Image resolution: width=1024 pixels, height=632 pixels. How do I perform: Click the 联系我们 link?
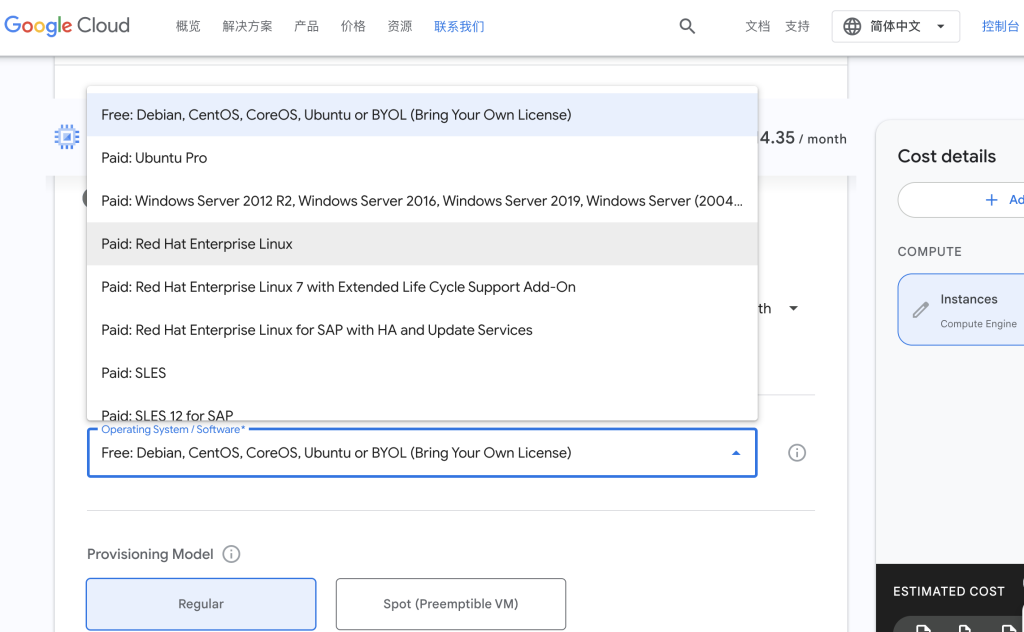coord(459,26)
